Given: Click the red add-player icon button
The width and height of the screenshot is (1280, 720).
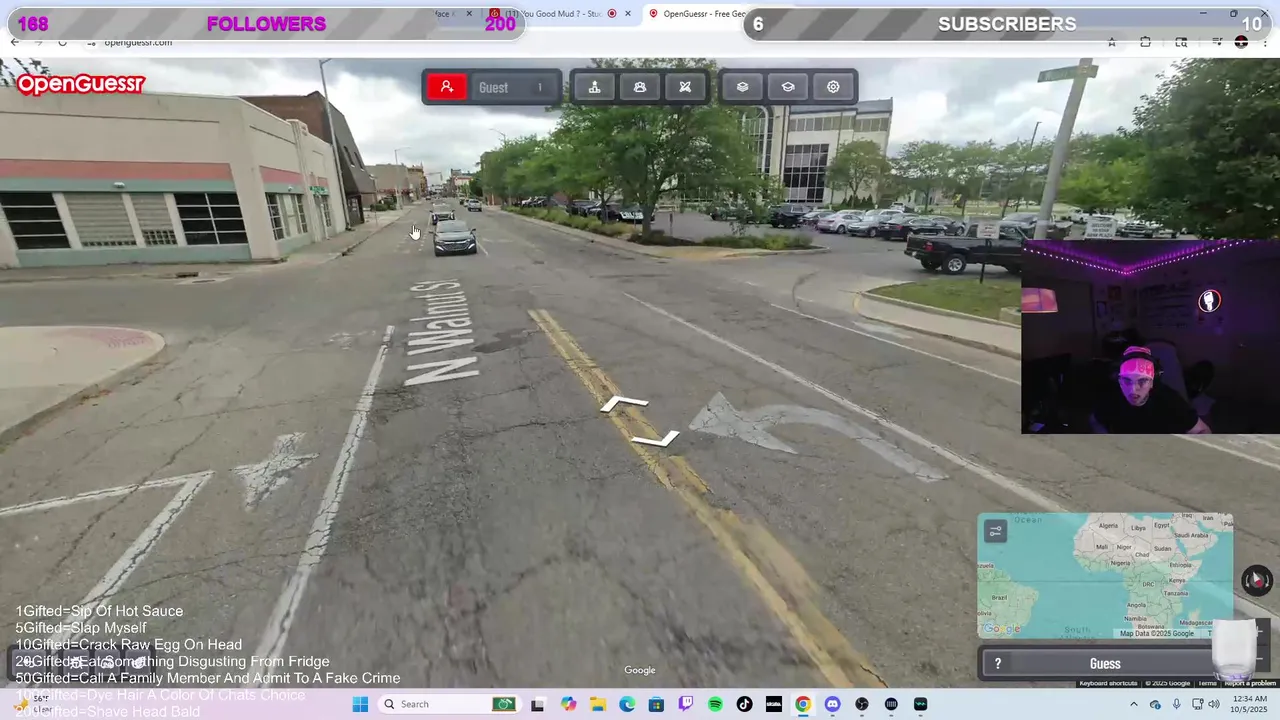Looking at the screenshot, I should coord(447,87).
